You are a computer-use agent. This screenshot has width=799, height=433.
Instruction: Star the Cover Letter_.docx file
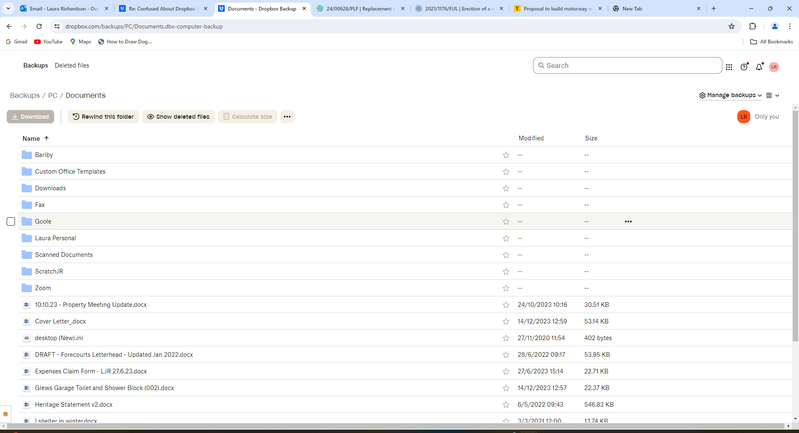pos(506,322)
